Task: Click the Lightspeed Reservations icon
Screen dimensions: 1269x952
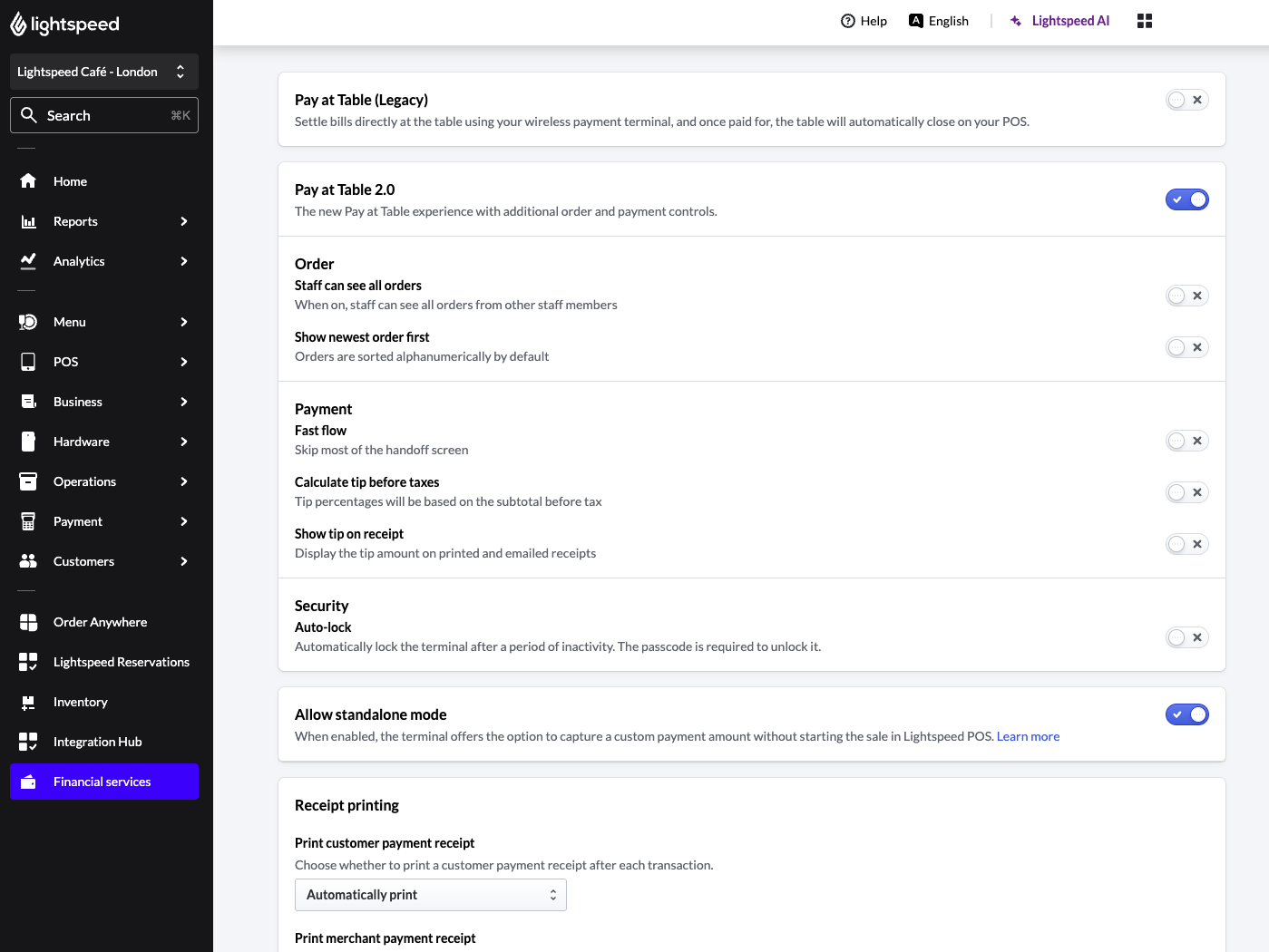Action: tap(28, 662)
